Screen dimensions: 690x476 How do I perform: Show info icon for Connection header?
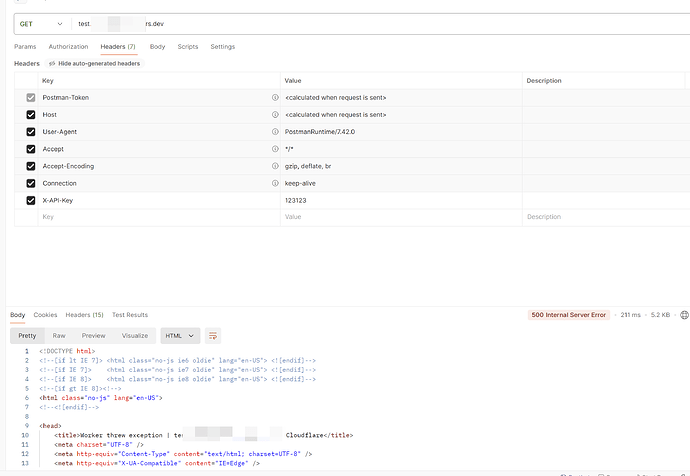point(275,183)
